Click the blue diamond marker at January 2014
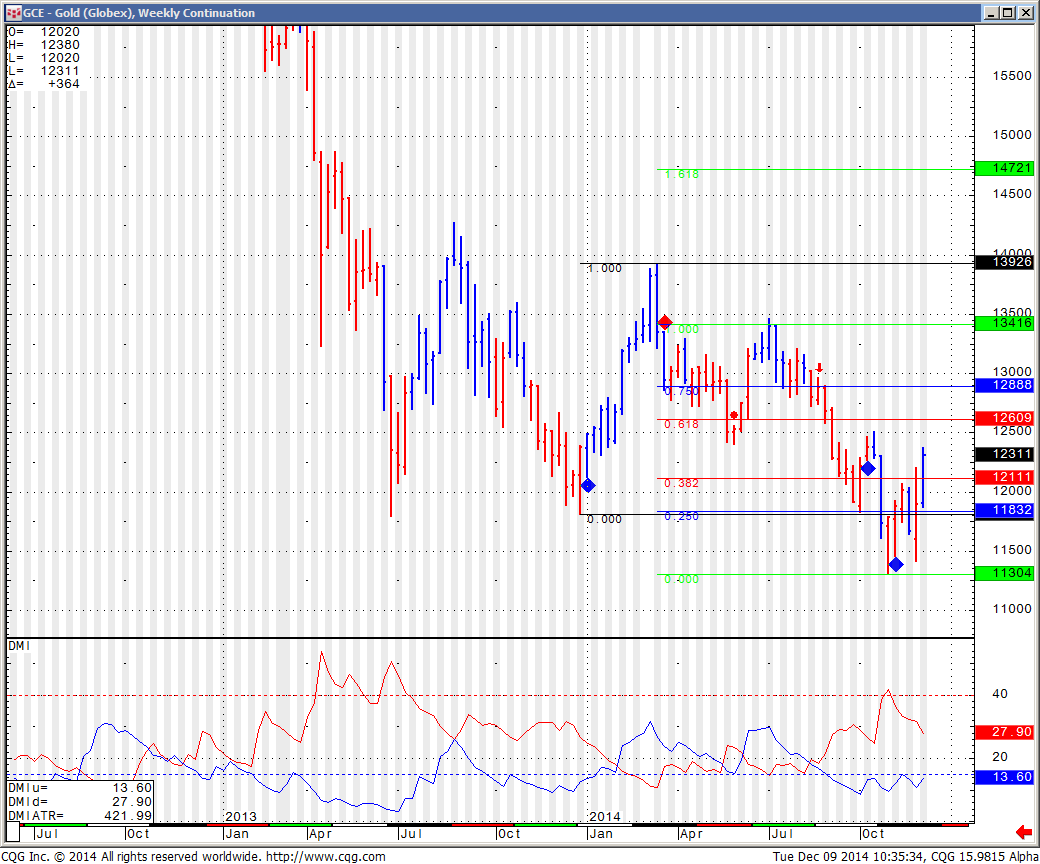Viewport: 1040px width, 864px height. click(587, 485)
